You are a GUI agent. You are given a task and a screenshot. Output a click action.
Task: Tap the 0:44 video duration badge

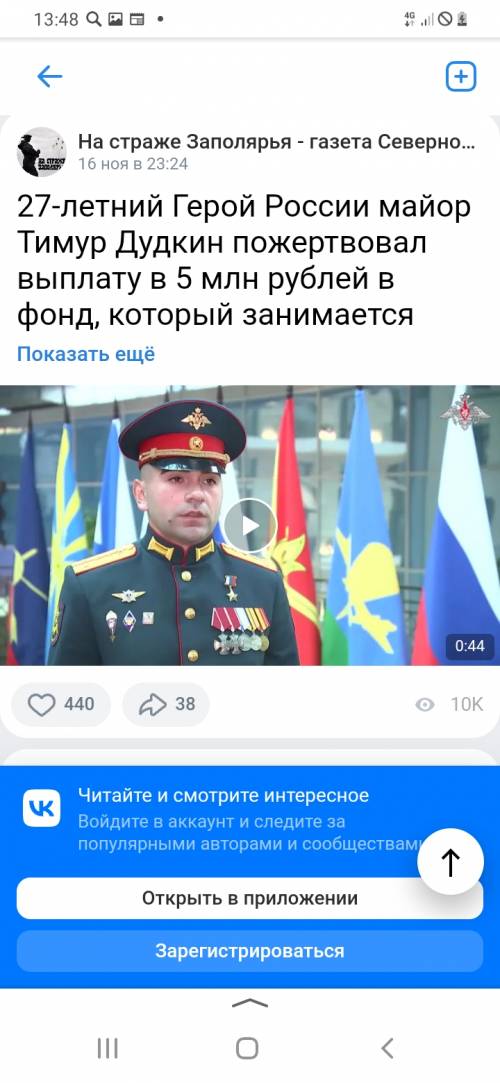point(470,646)
